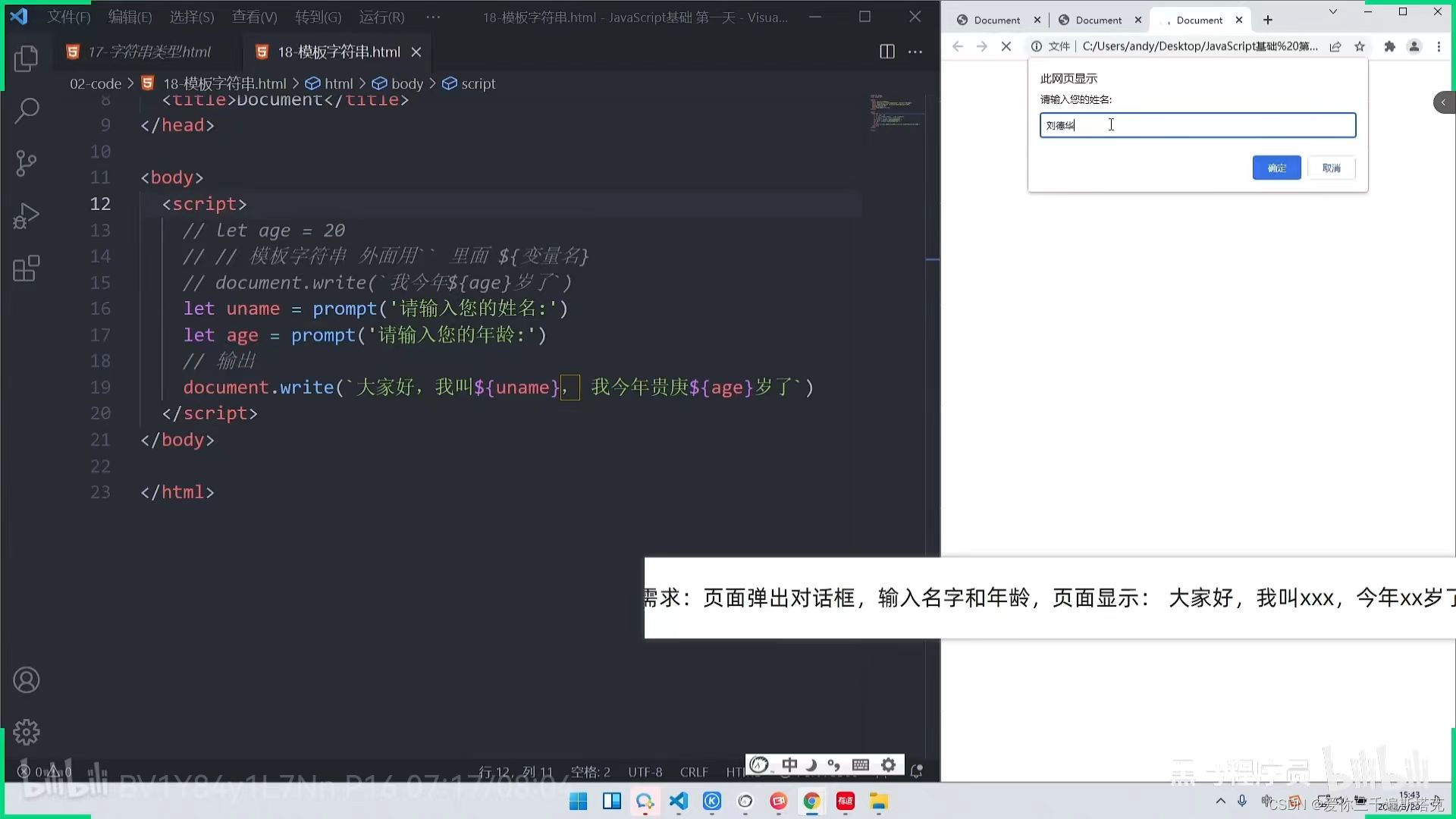Viewport: 1456px width, 819px height.
Task: Open the Source Control view
Action: click(x=26, y=163)
